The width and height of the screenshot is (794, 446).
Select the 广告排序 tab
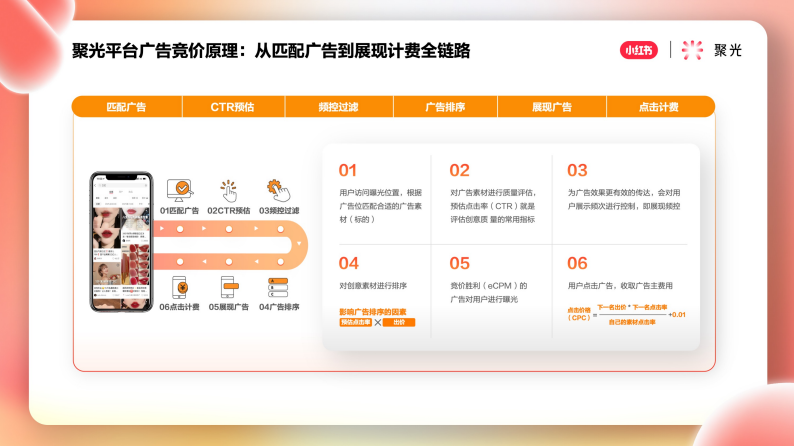pos(445,107)
